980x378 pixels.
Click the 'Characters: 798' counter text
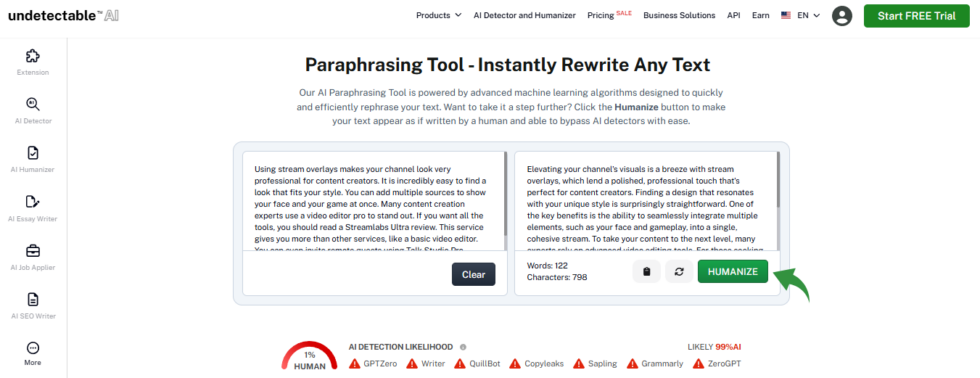pos(557,277)
